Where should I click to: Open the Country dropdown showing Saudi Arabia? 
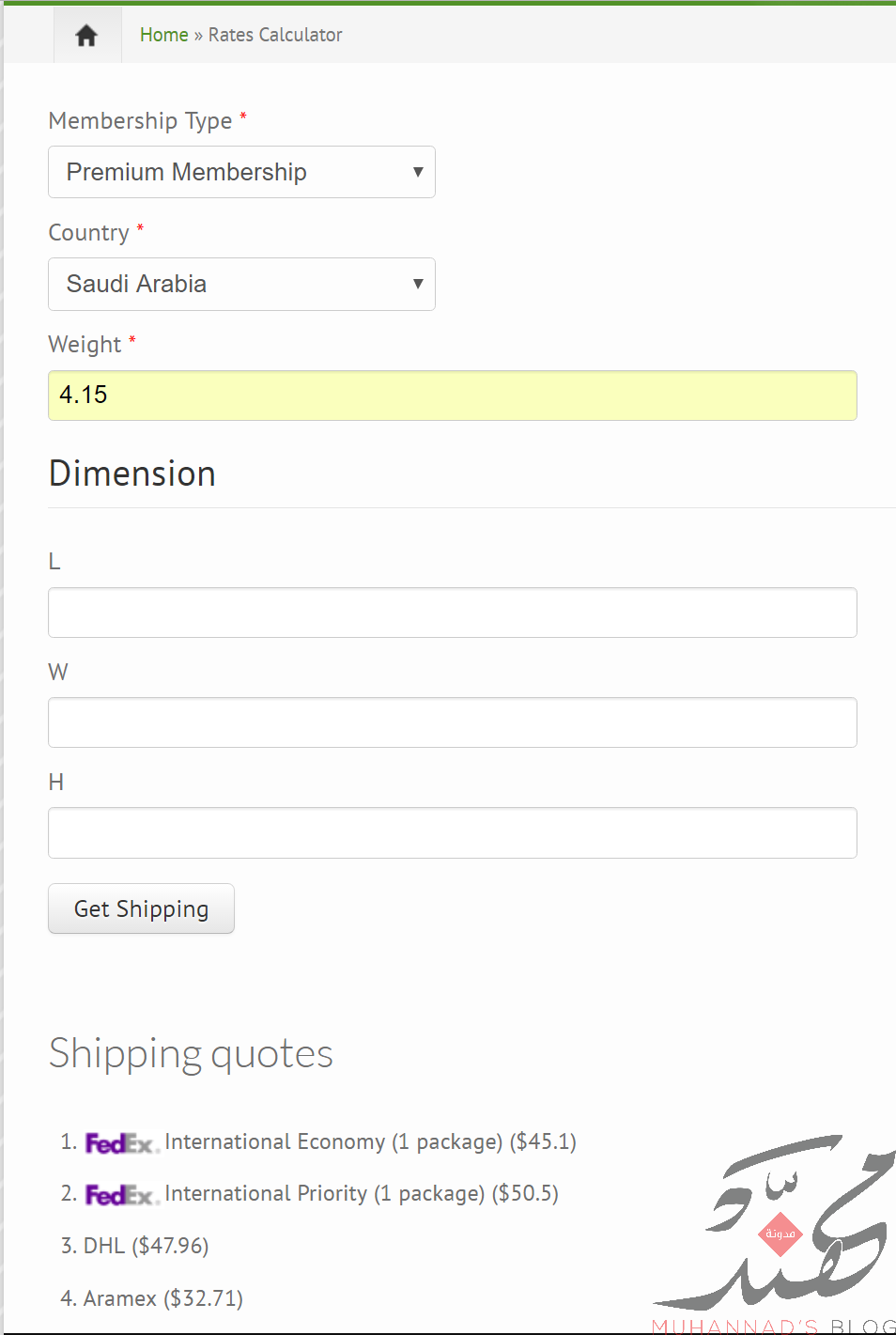(x=241, y=284)
